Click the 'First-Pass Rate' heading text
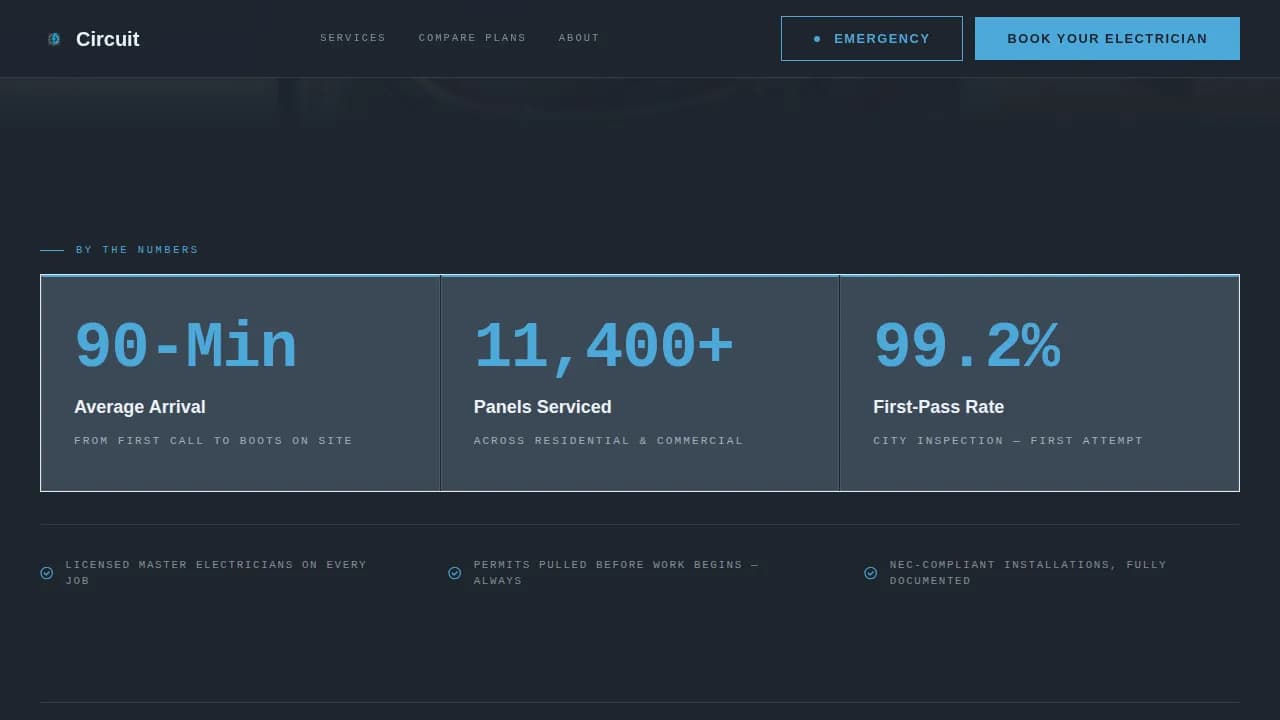Viewport: 1280px width, 720px height. tap(938, 407)
